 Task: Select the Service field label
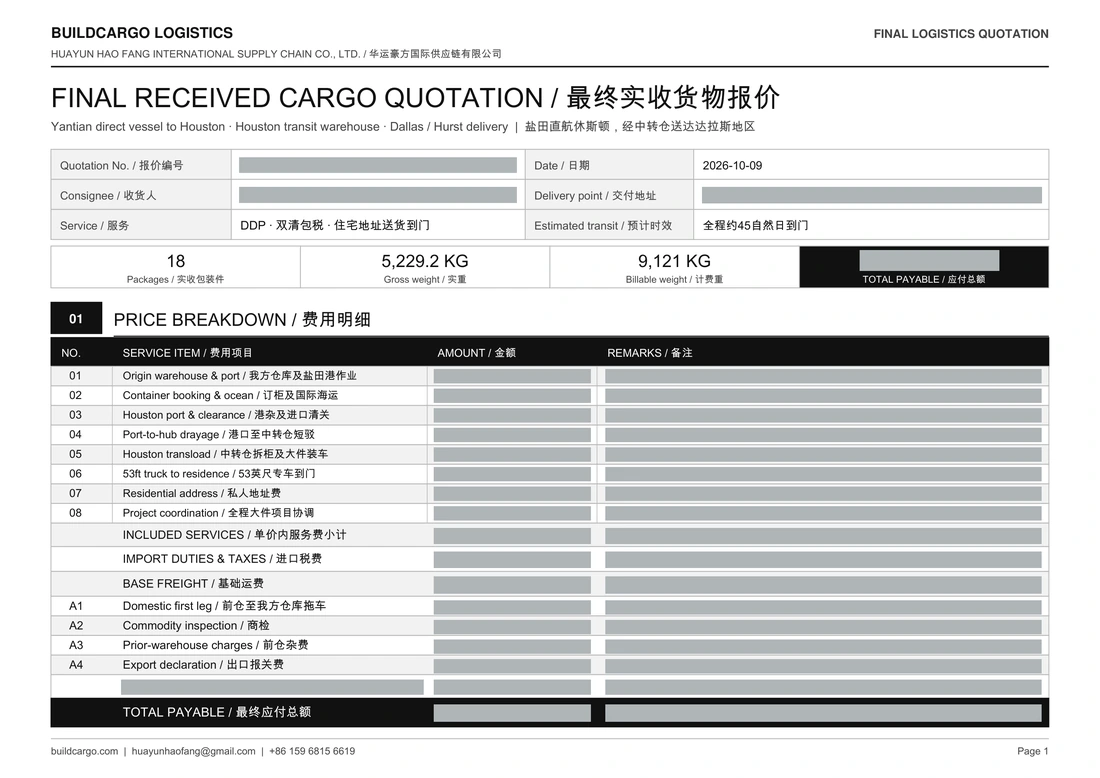pos(95,226)
